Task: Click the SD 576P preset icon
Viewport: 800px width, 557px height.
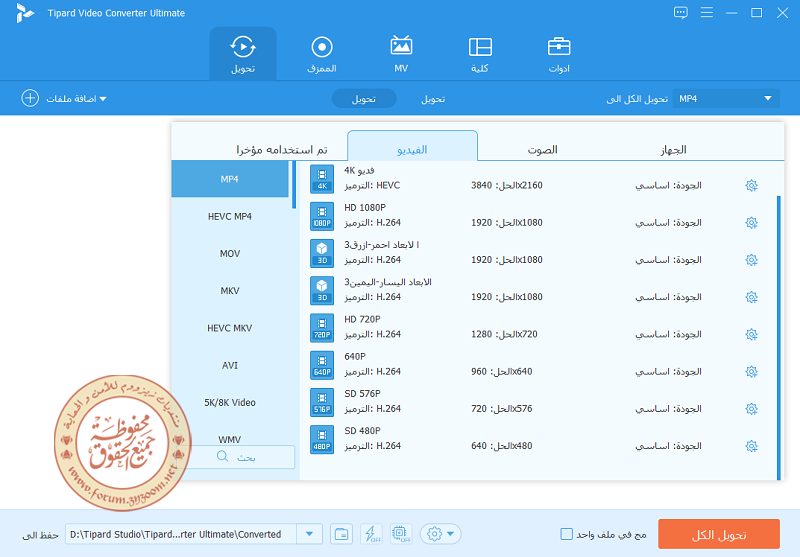Action: coord(322,402)
